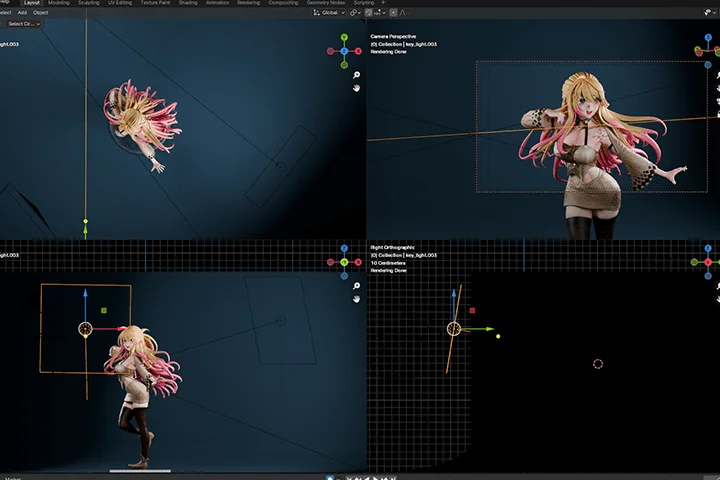The width and height of the screenshot is (720, 480).
Task: Open the Sculpting workspace tab
Action: (89, 3)
